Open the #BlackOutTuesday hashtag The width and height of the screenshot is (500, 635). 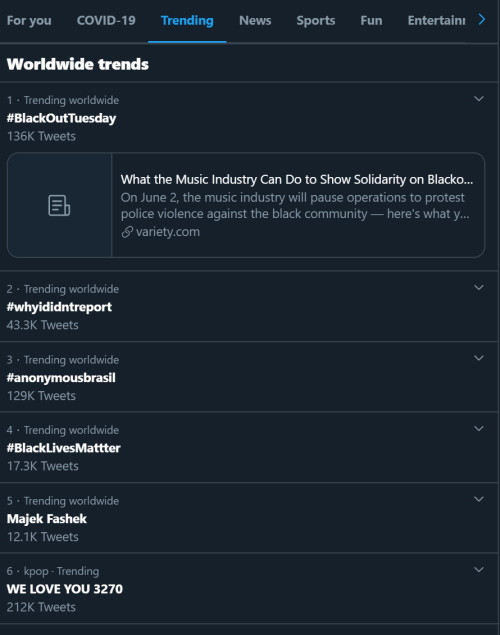pyautogui.click(x=61, y=118)
